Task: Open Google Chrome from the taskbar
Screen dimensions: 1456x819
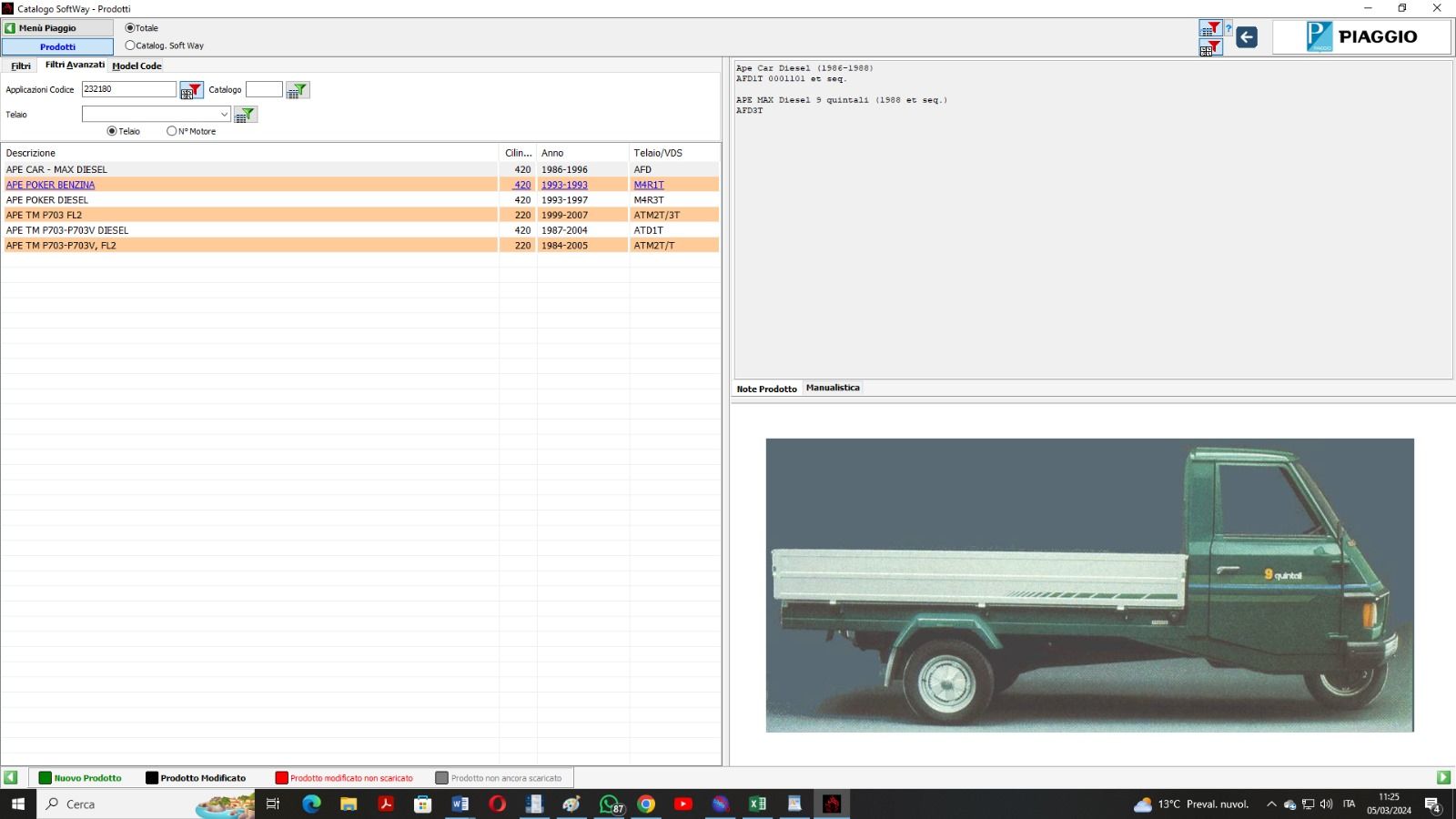Action: pos(646,804)
